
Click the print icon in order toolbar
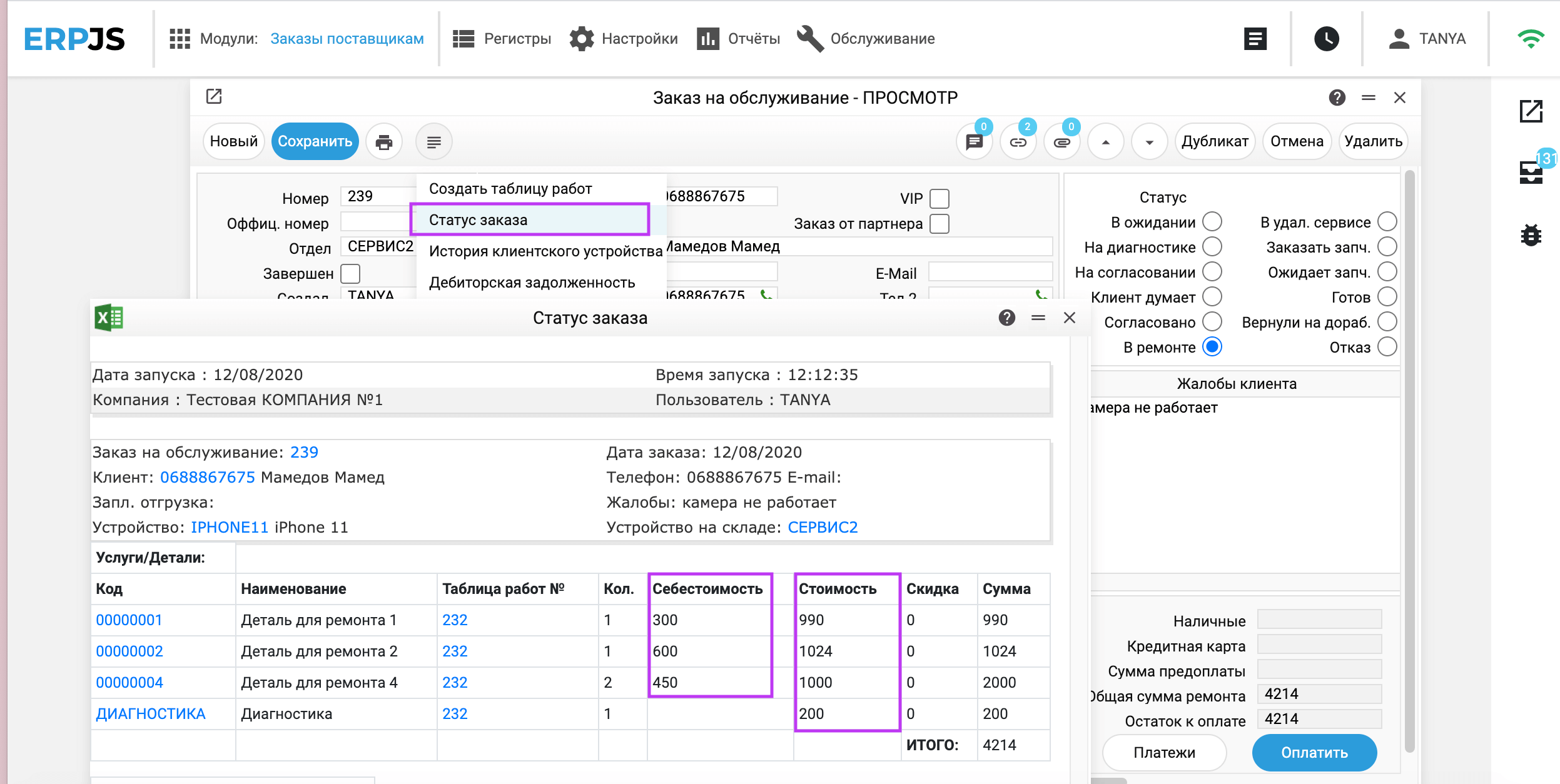click(383, 142)
